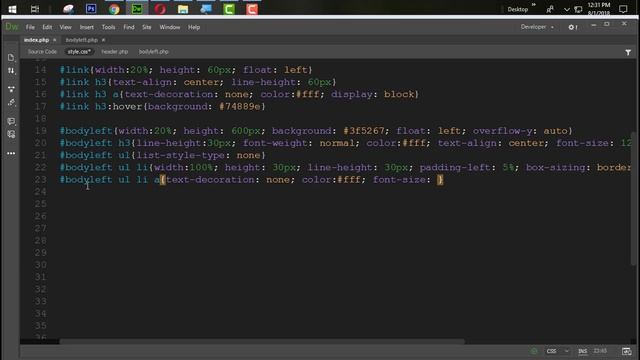Click the Dreamweaver taskbar icon
The height and width of the screenshot is (360, 640).
(137, 9)
